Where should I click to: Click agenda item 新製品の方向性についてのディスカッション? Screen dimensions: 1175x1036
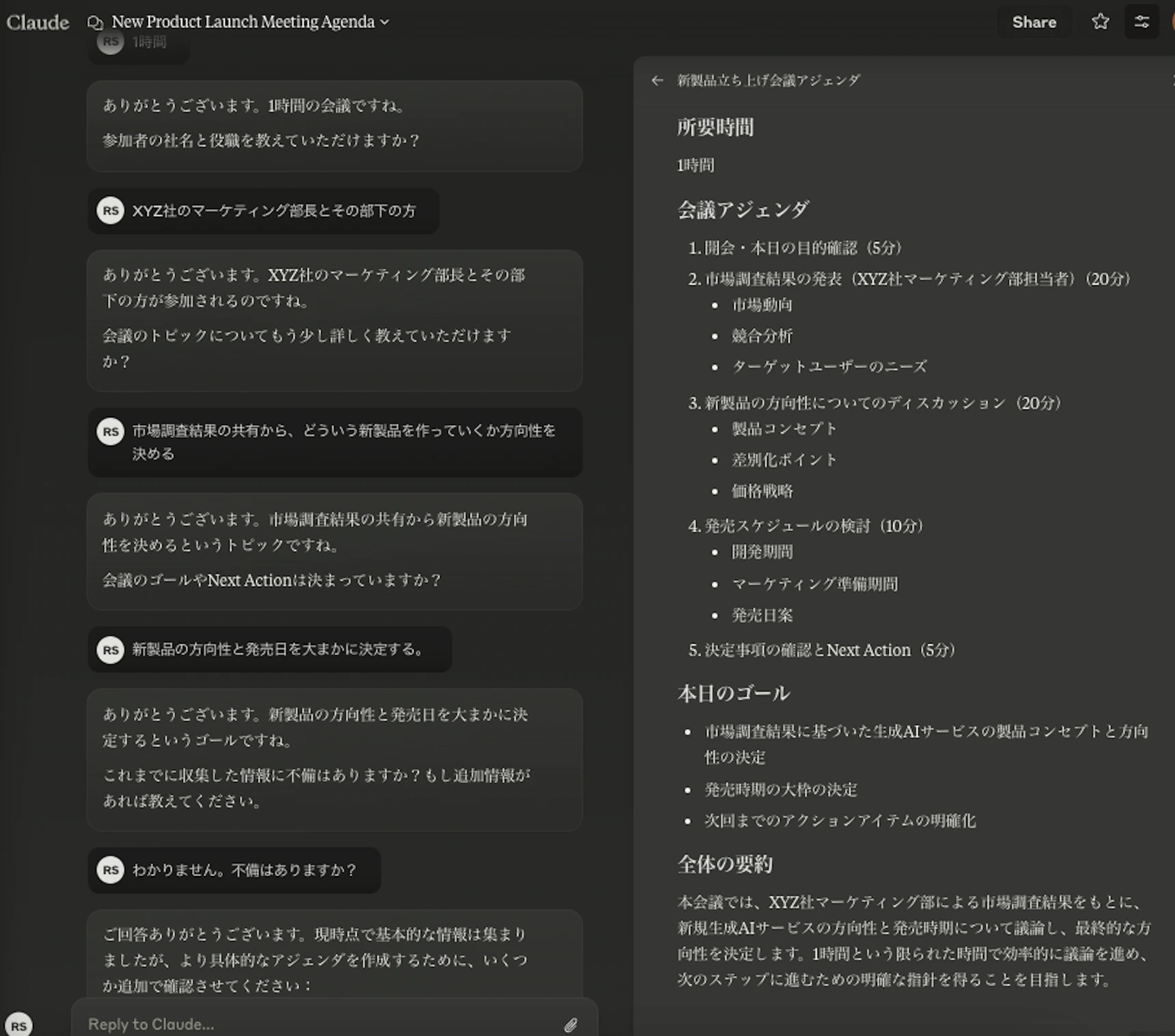pyautogui.click(x=883, y=403)
